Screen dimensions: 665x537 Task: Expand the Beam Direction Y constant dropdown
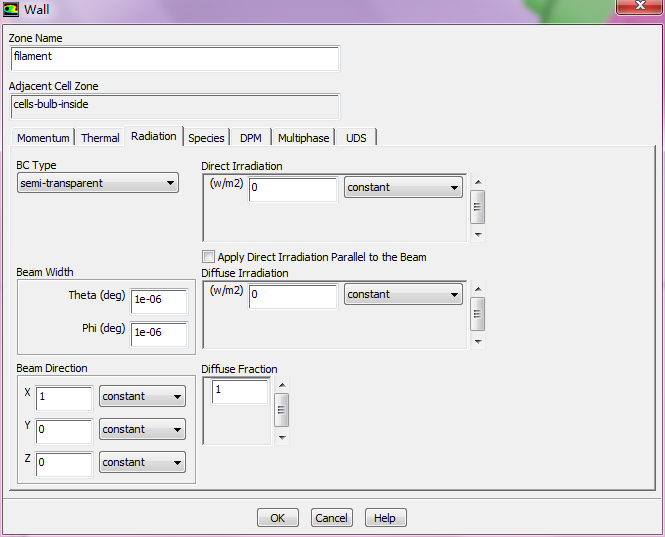click(142, 430)
